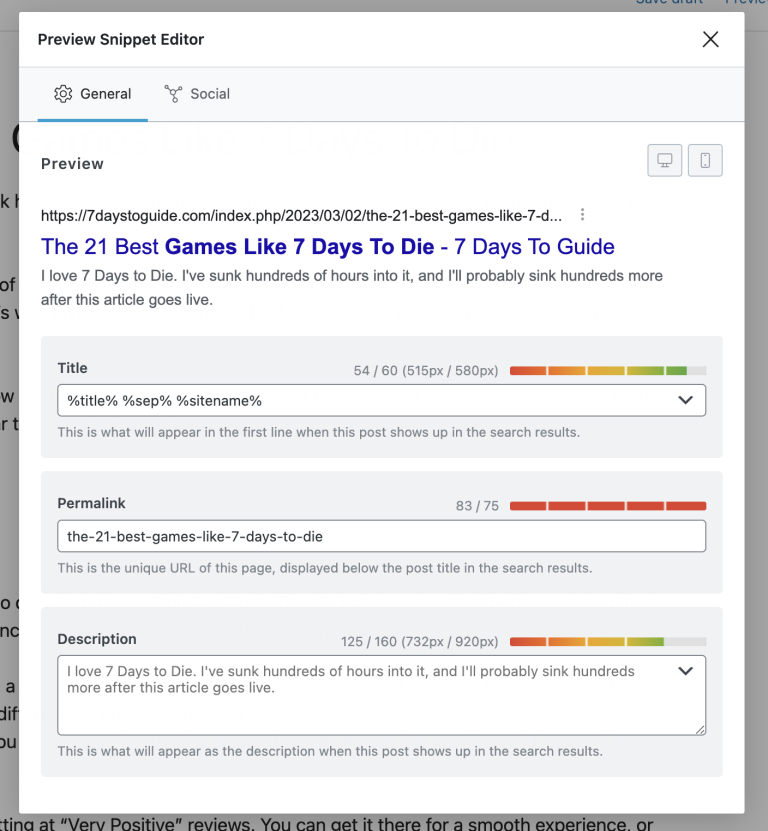
Task: Expand the Description variables dropdown
Action: click(685, 671)
